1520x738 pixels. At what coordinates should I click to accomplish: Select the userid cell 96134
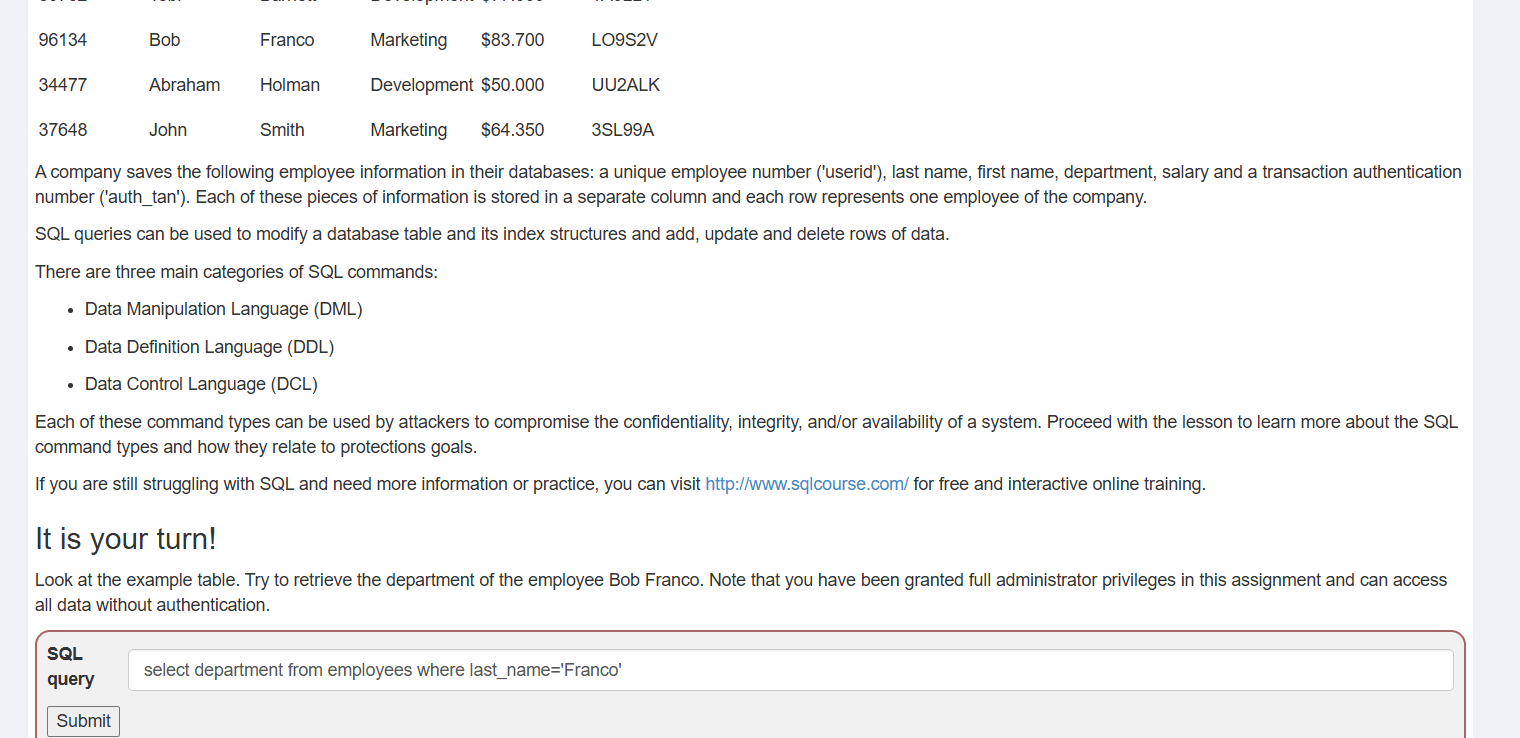(62, 40)
